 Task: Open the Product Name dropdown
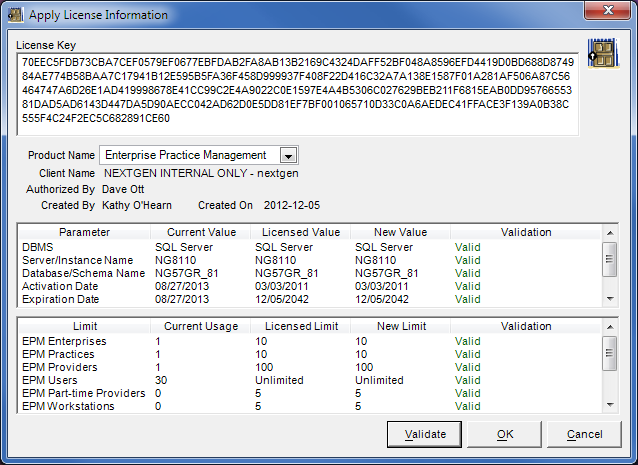click(288, 155)
